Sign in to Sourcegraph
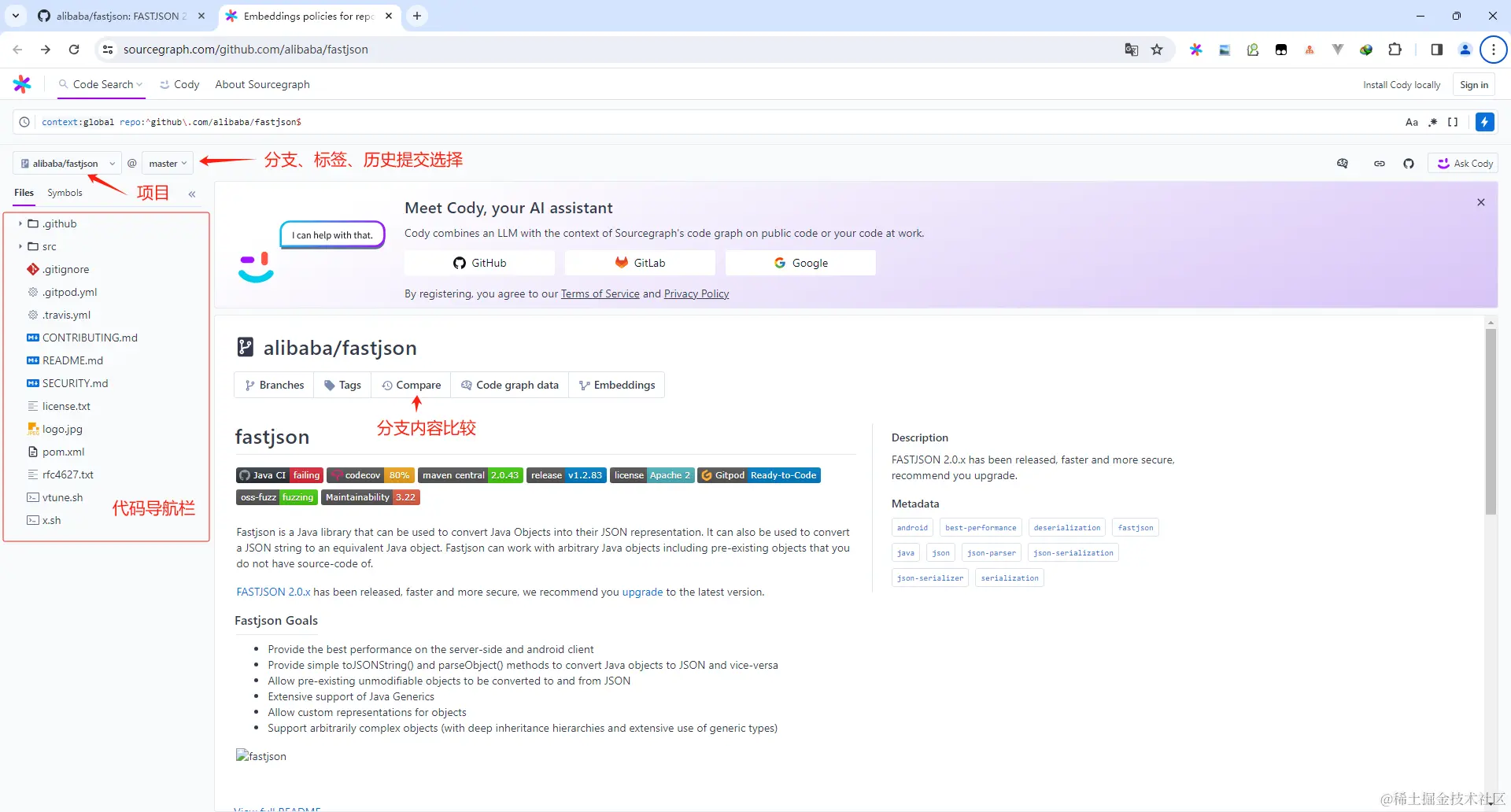The width and height of the screenshot is (1511, 812). click(1473, 84)
